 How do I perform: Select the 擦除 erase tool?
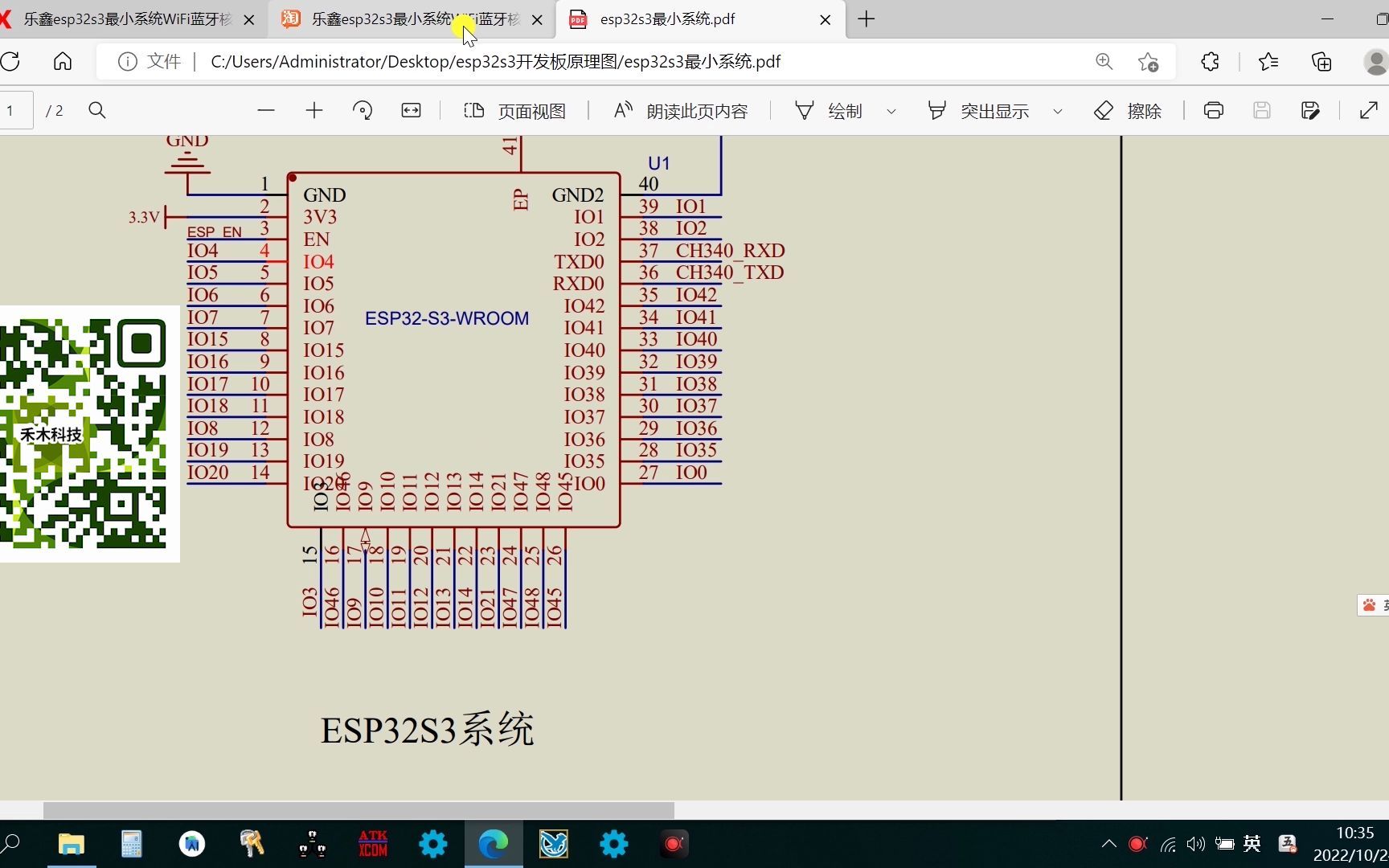(x=1128, y=111)
